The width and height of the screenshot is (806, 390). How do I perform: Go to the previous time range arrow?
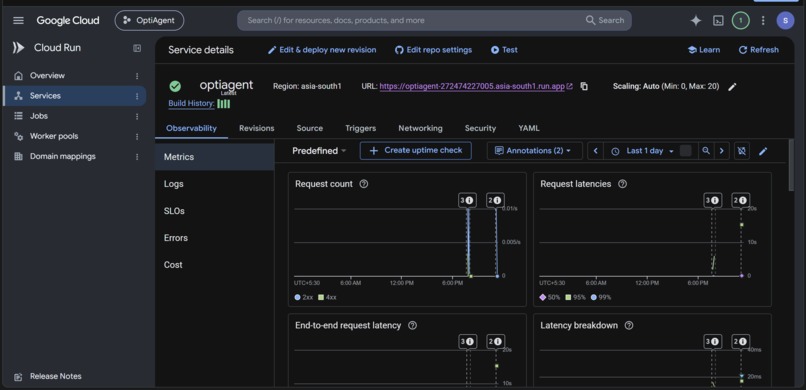[595, 151]
